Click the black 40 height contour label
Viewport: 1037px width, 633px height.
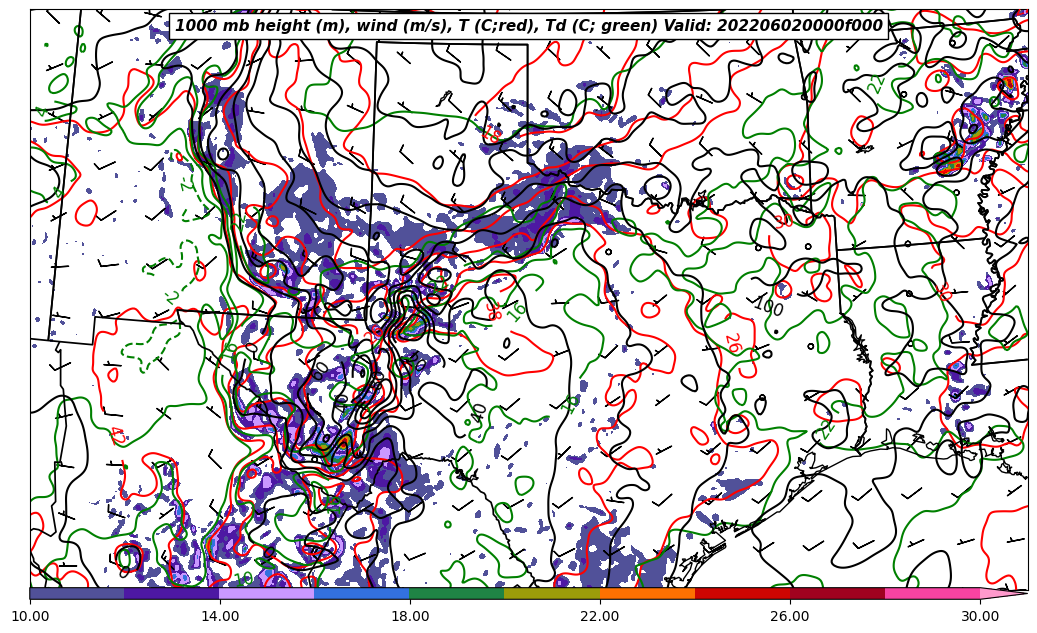(480, 413)
